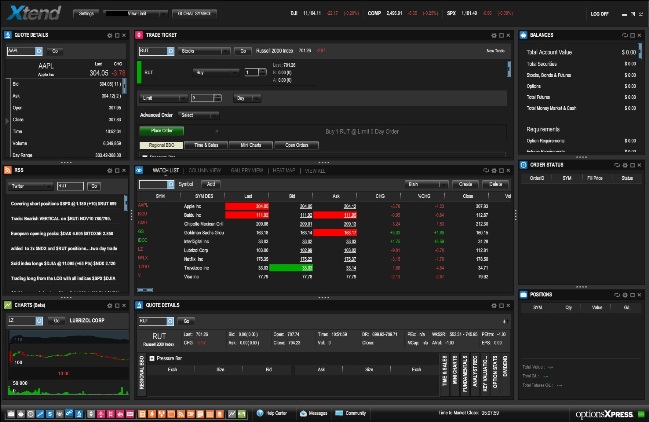Select the Mini Charts tab in Trade Ticket
Screen dimensions: 649x422
point(251,145)
